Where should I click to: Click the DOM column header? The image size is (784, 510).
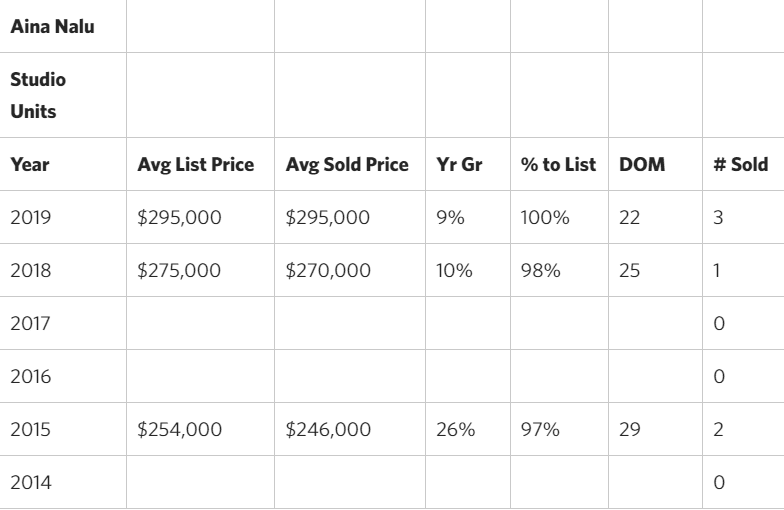point(656,164)
